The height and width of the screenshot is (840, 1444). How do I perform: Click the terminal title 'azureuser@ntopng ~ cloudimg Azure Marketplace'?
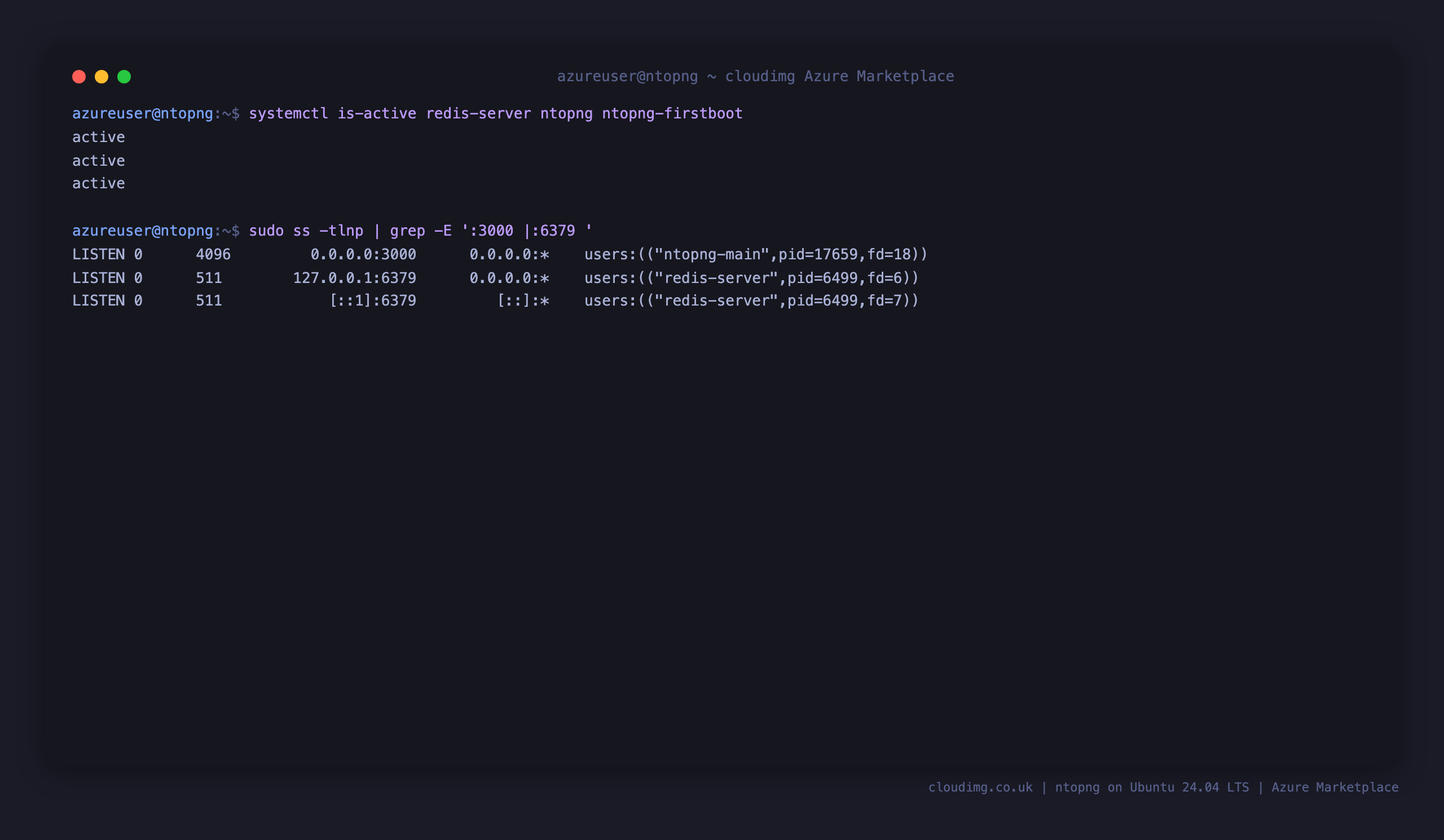pyautogui.click(x=756, y=76)
